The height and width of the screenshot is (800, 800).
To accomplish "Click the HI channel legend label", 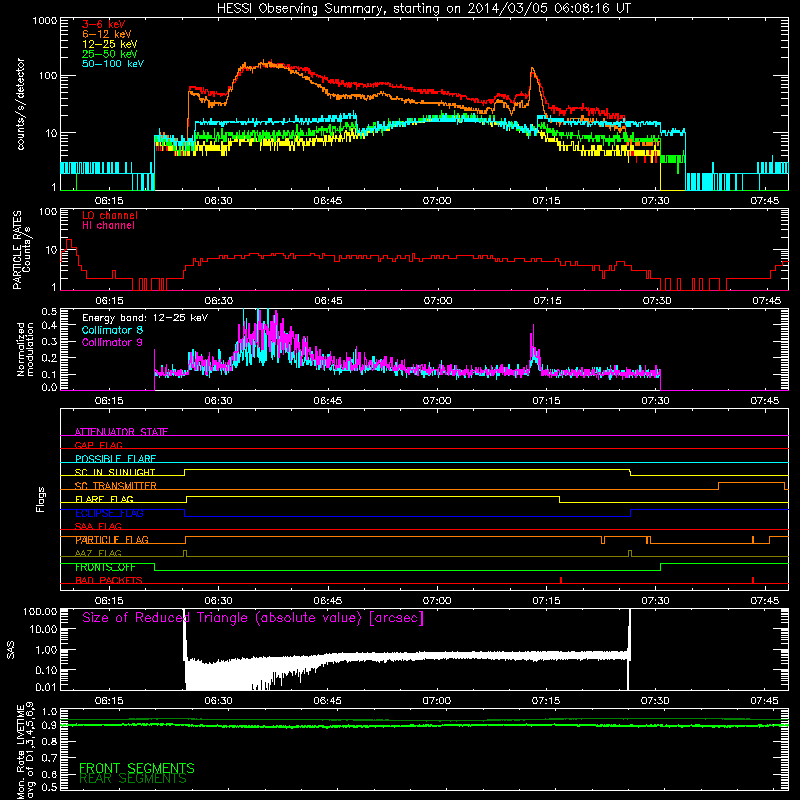I will pos(108,226).
